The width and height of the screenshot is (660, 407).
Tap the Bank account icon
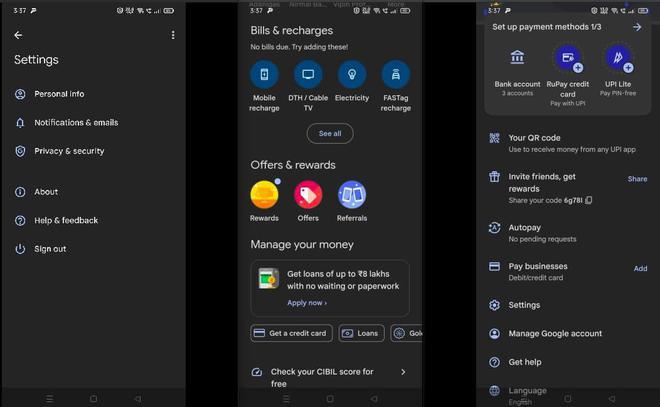point(517,57)
